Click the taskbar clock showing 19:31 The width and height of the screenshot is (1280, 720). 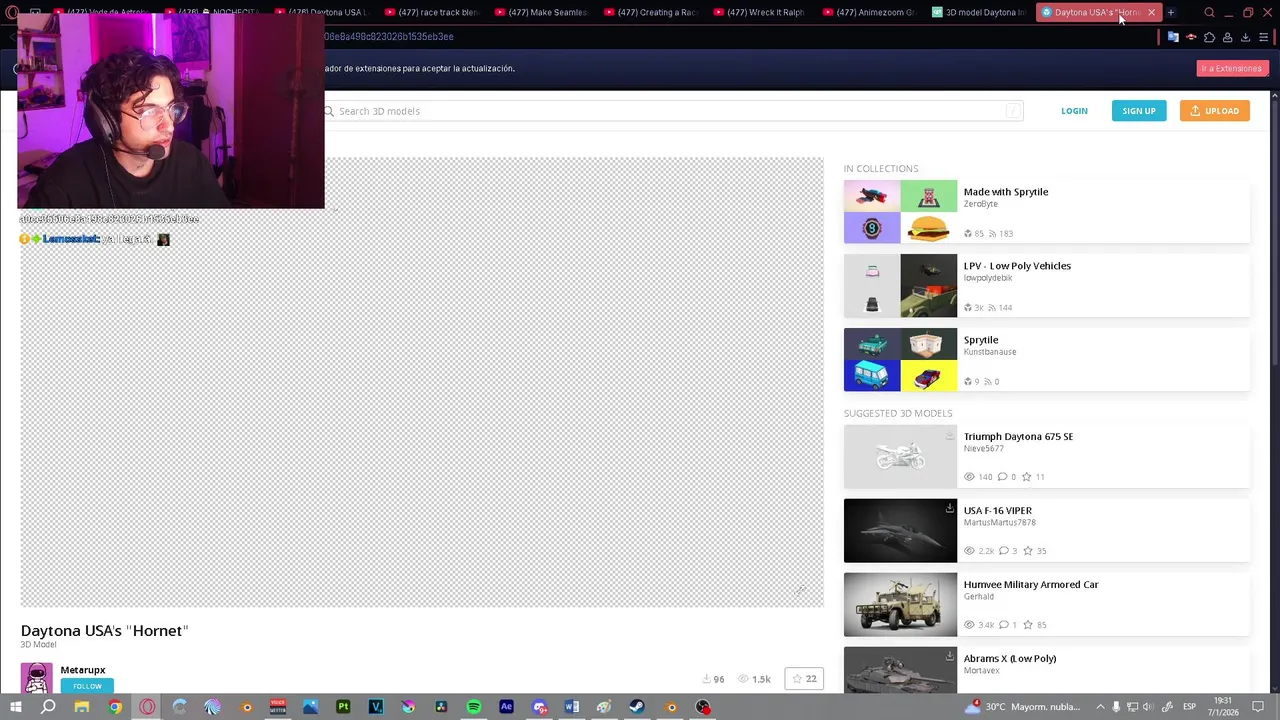coord(1223,707)
